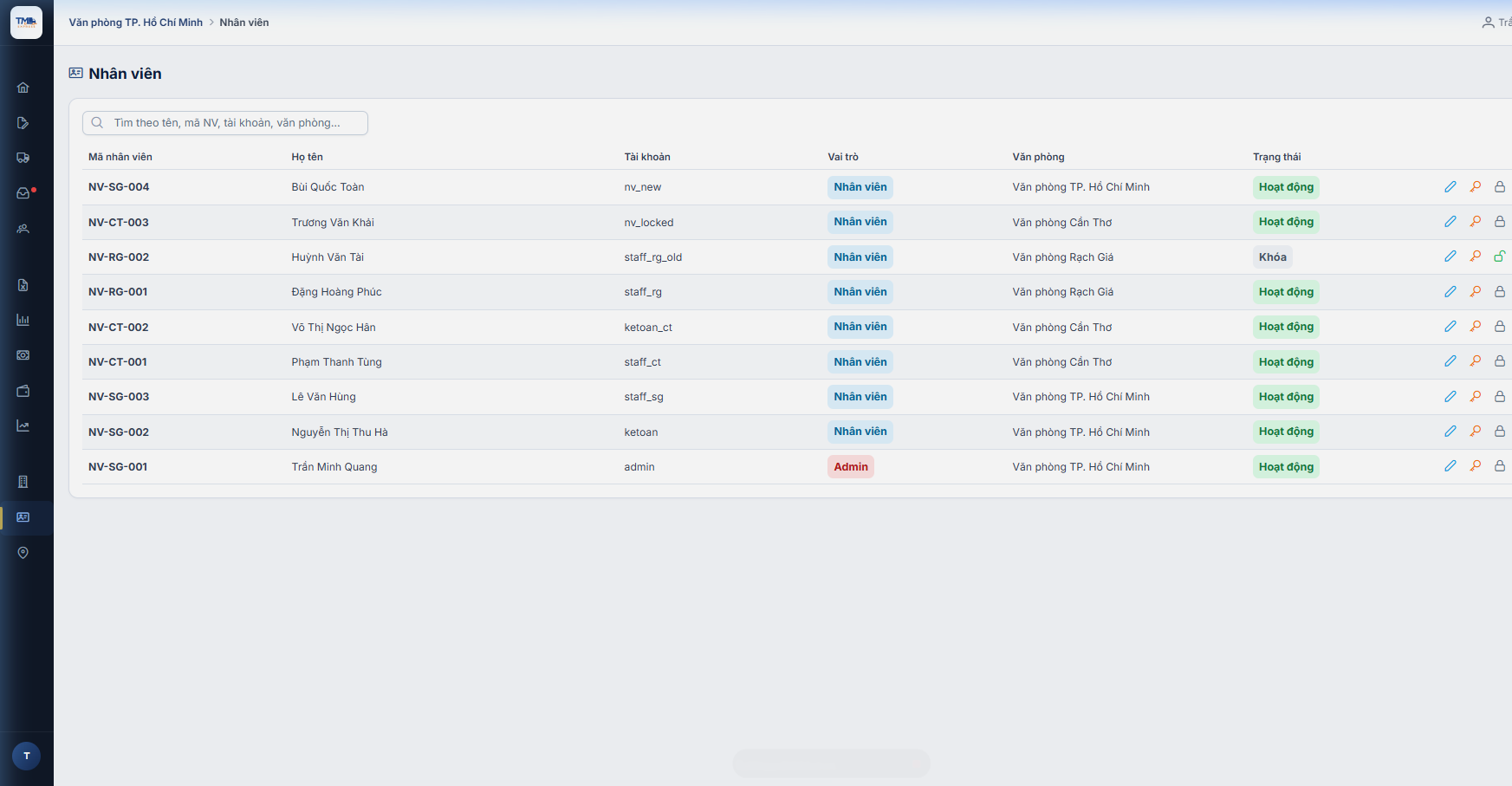Edit employee Bùi Quốc Toàn
Viewport: 1512px width, 786px height.
1450,187
